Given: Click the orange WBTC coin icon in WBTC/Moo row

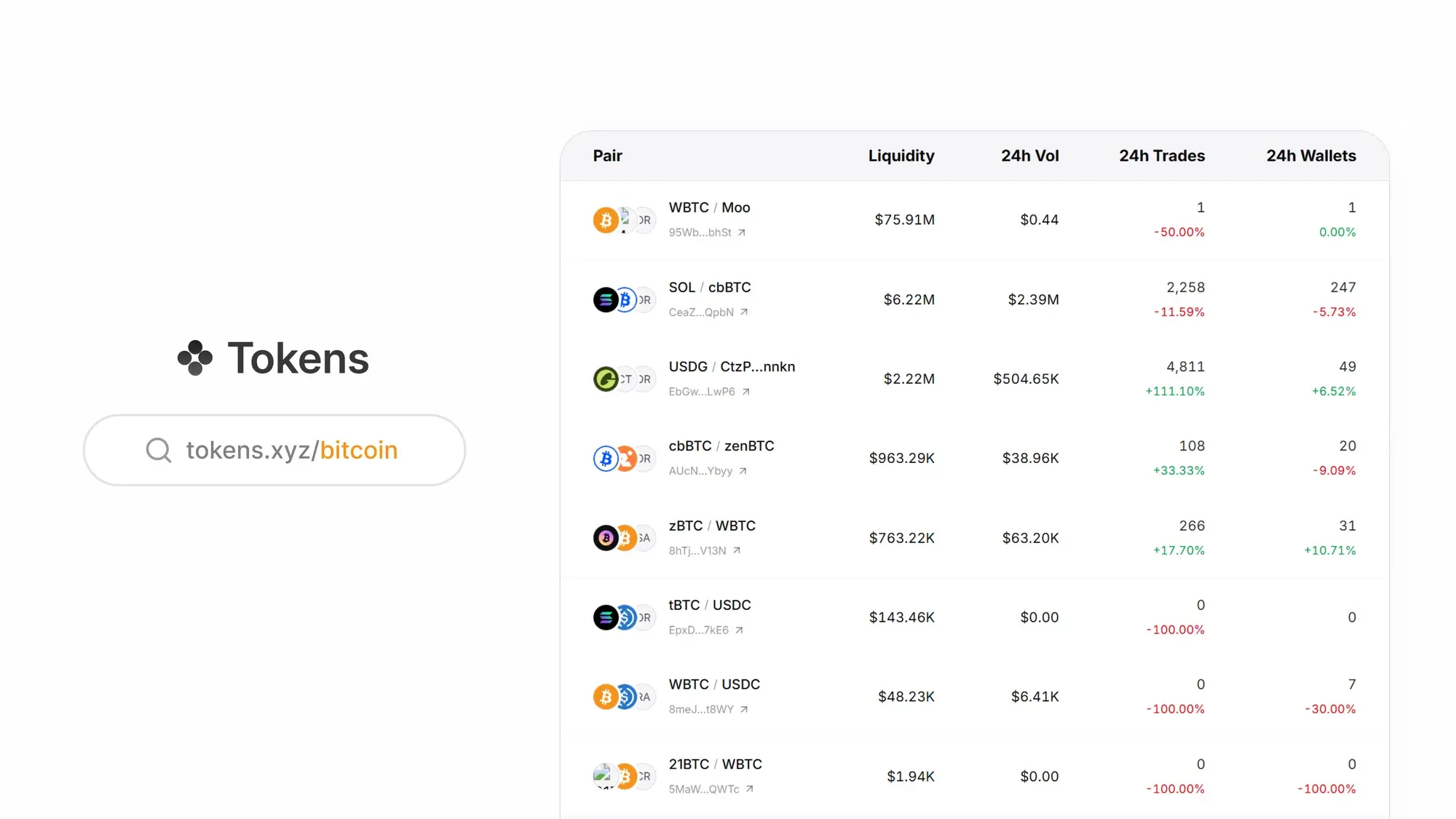Looking at the screenshot, I should point(606,220).
